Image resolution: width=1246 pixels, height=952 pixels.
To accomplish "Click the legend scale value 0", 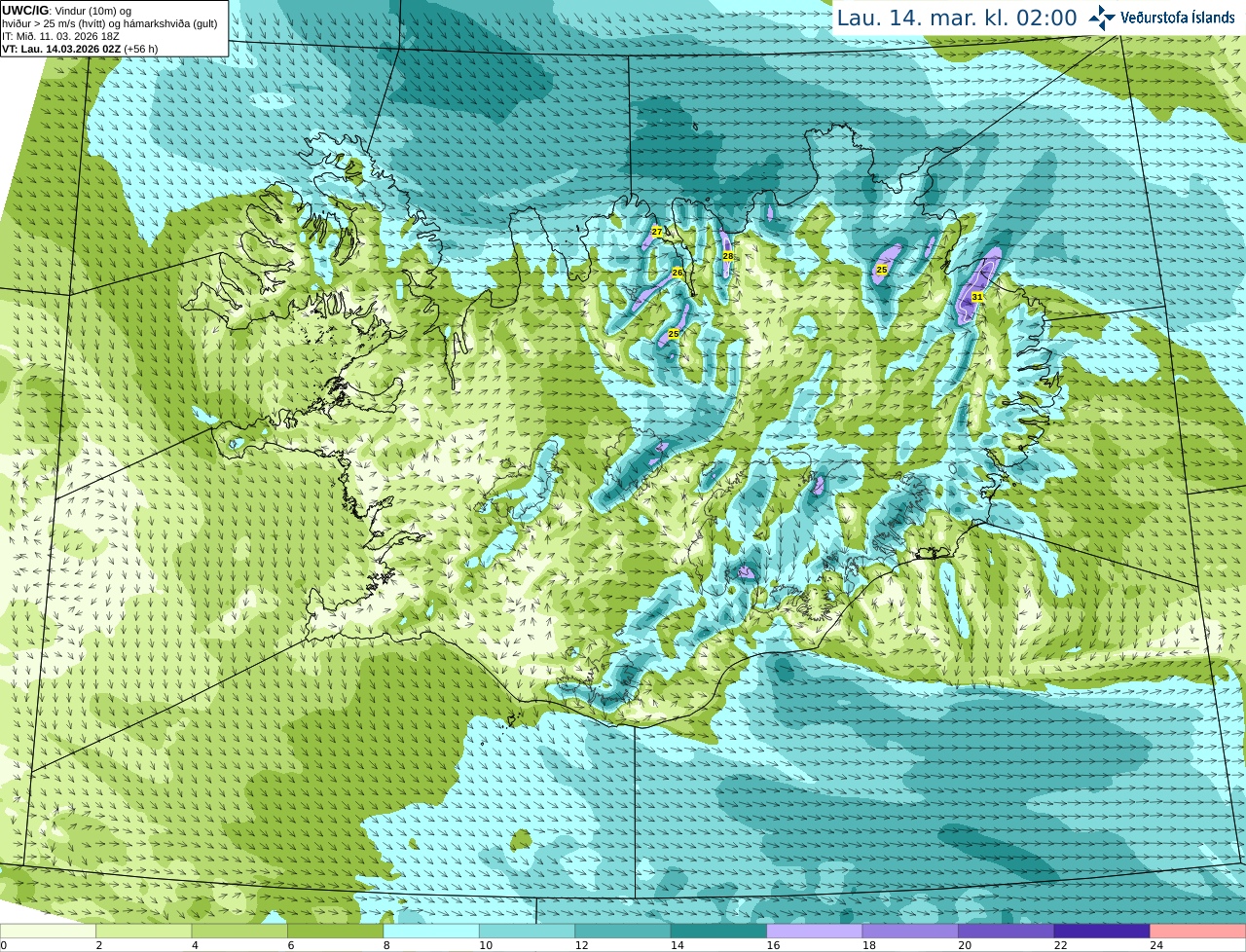I will coord(4,945).
